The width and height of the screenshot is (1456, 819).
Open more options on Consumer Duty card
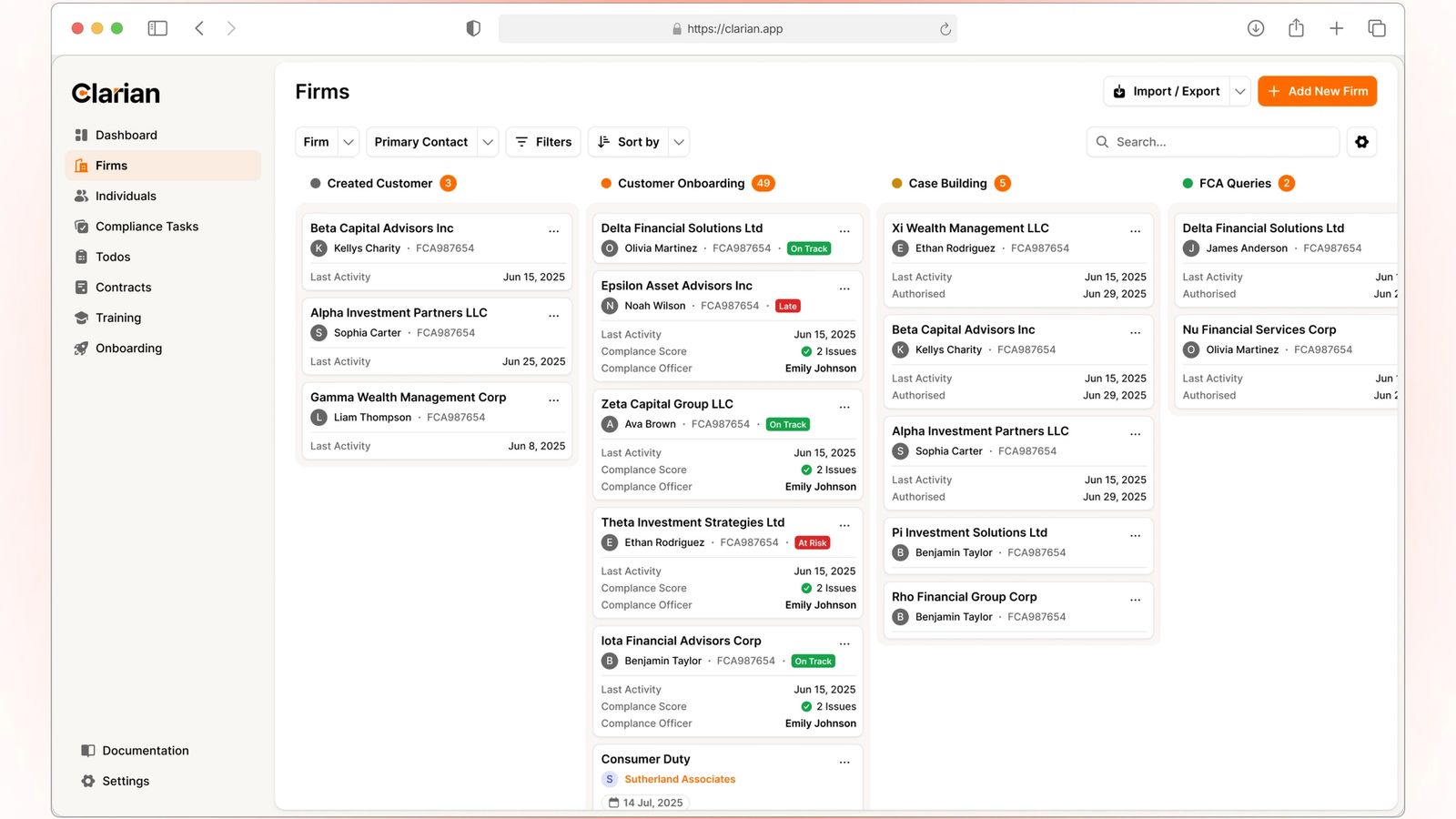[844, 762]
